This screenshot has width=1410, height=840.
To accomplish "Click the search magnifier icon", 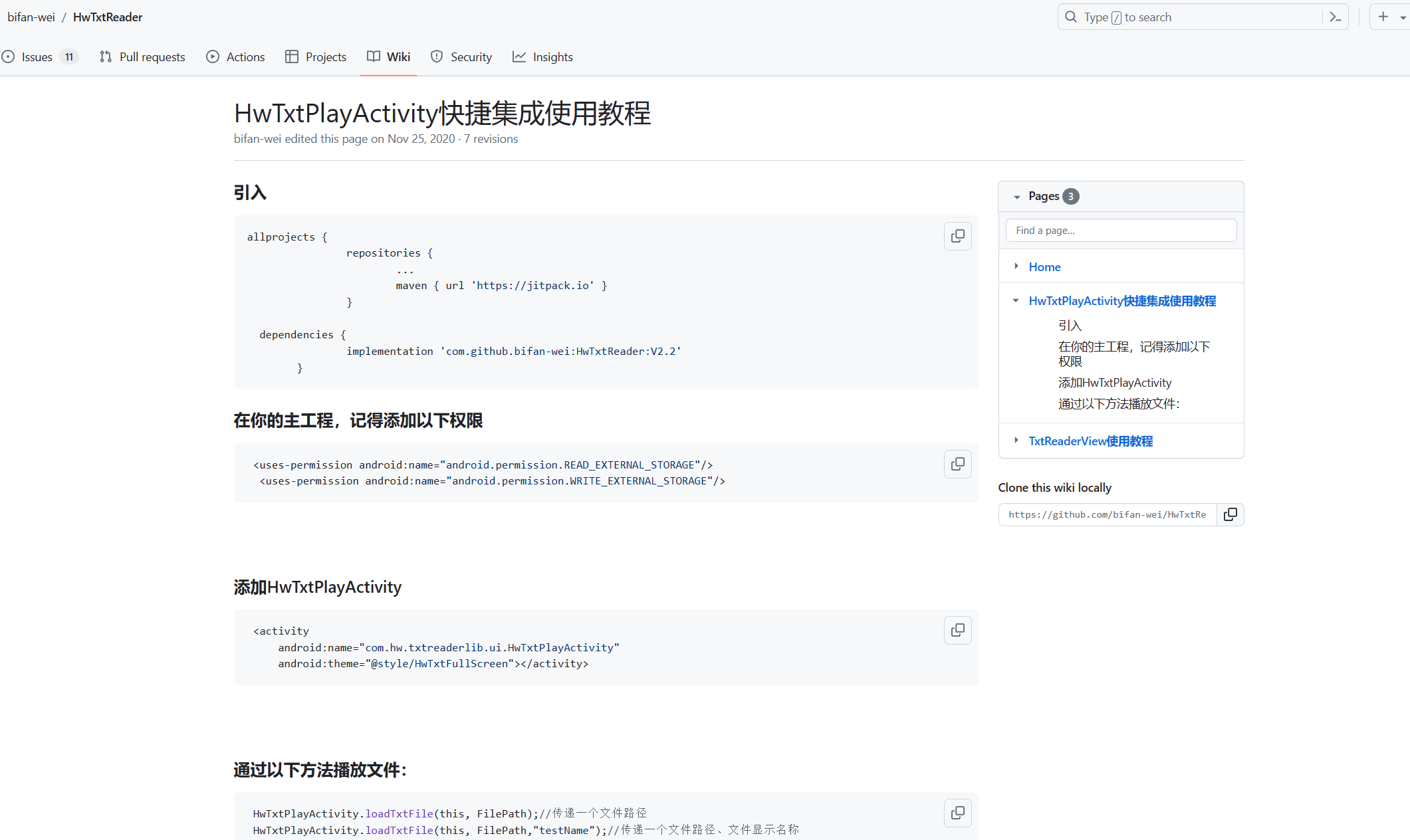I will pos(1070,17).
